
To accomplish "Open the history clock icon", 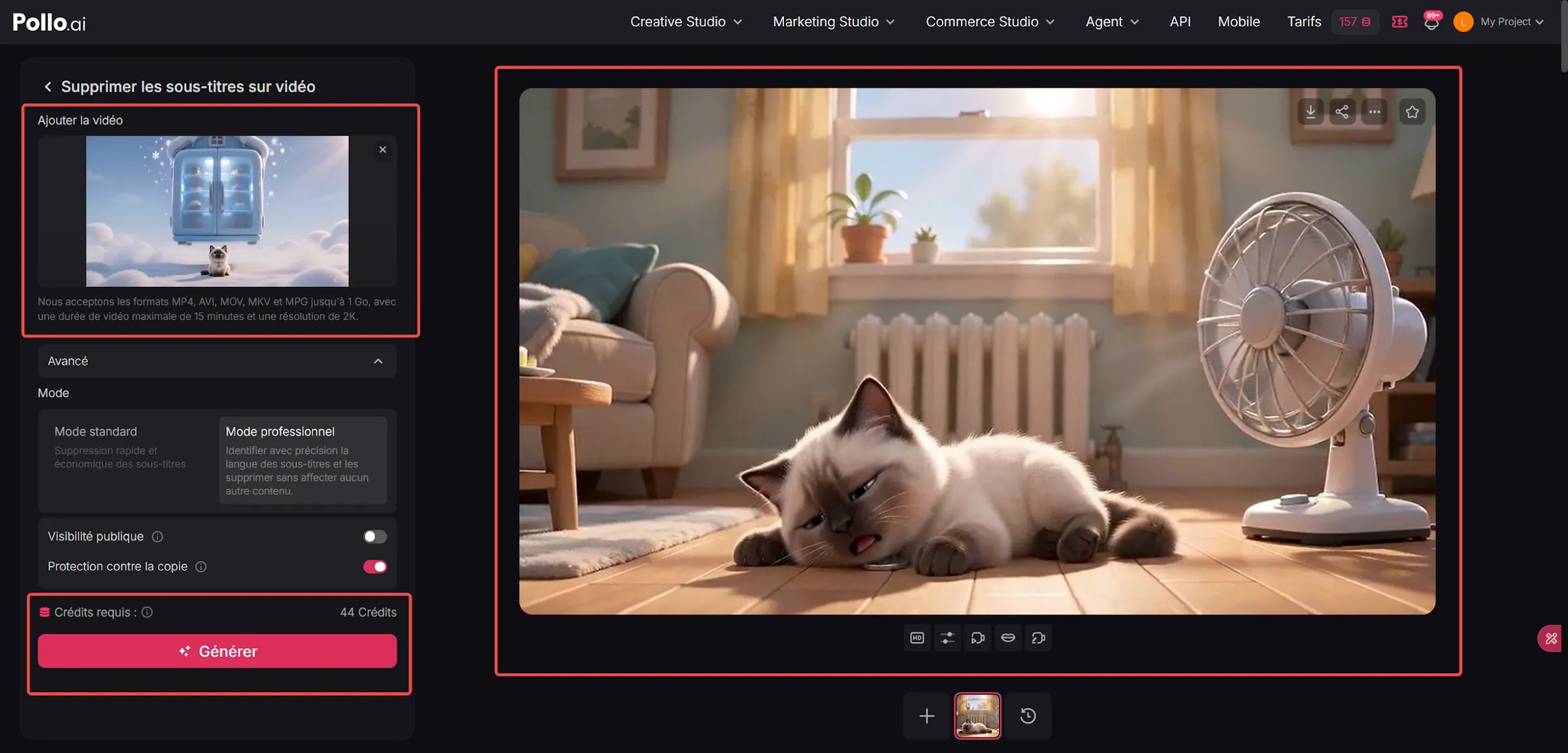I will (1028, 716).
